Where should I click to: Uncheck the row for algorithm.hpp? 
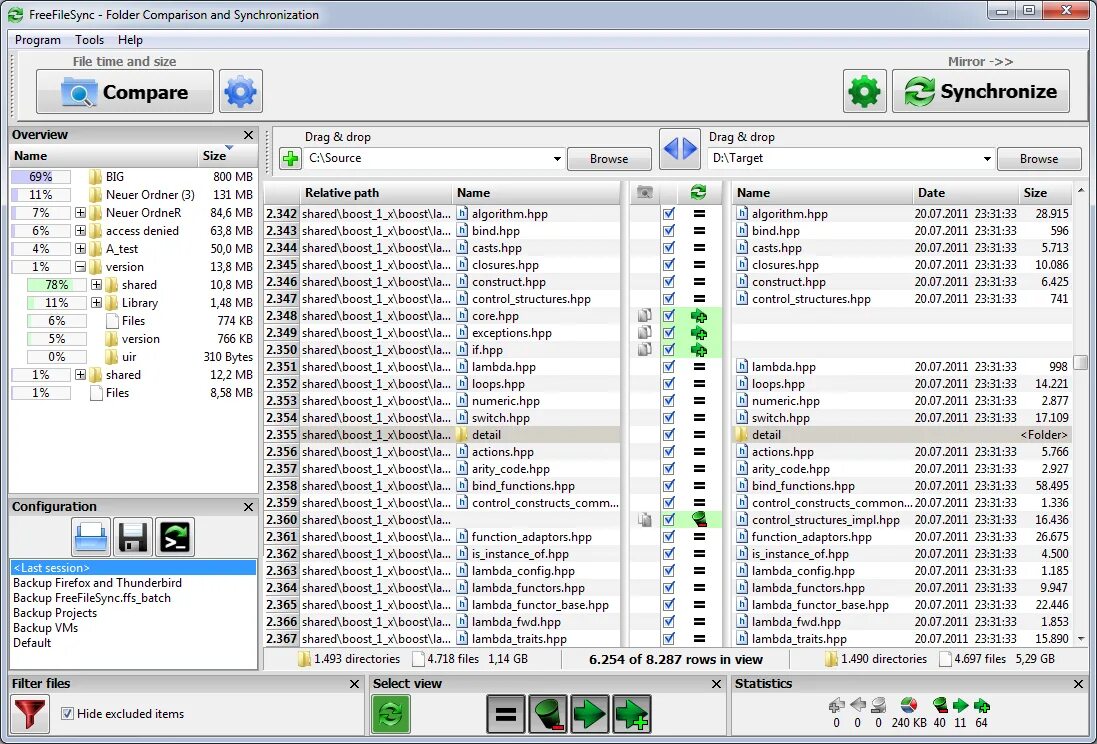pyautogui.click(x=669, y=214)
